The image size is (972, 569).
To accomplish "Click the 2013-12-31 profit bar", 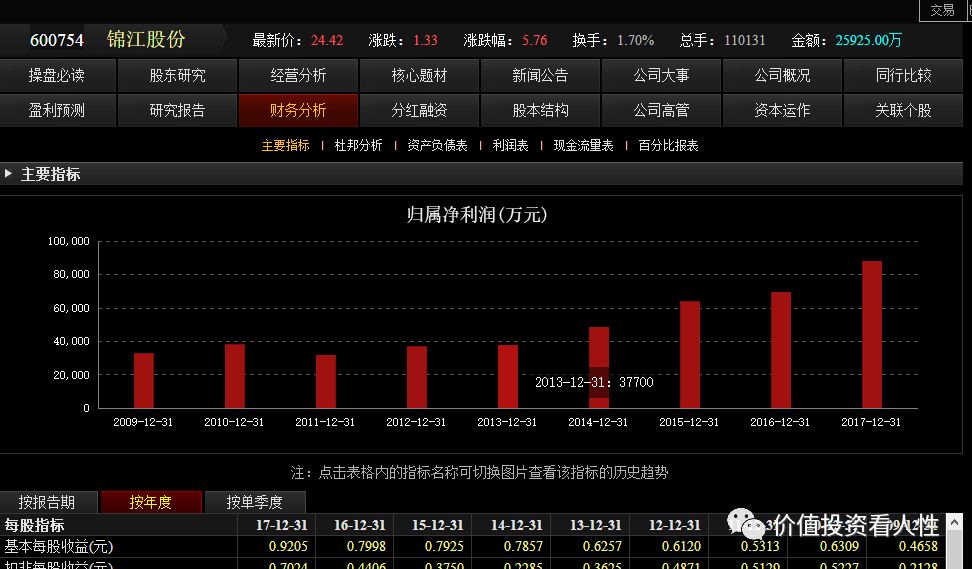I will click(508, 376).
